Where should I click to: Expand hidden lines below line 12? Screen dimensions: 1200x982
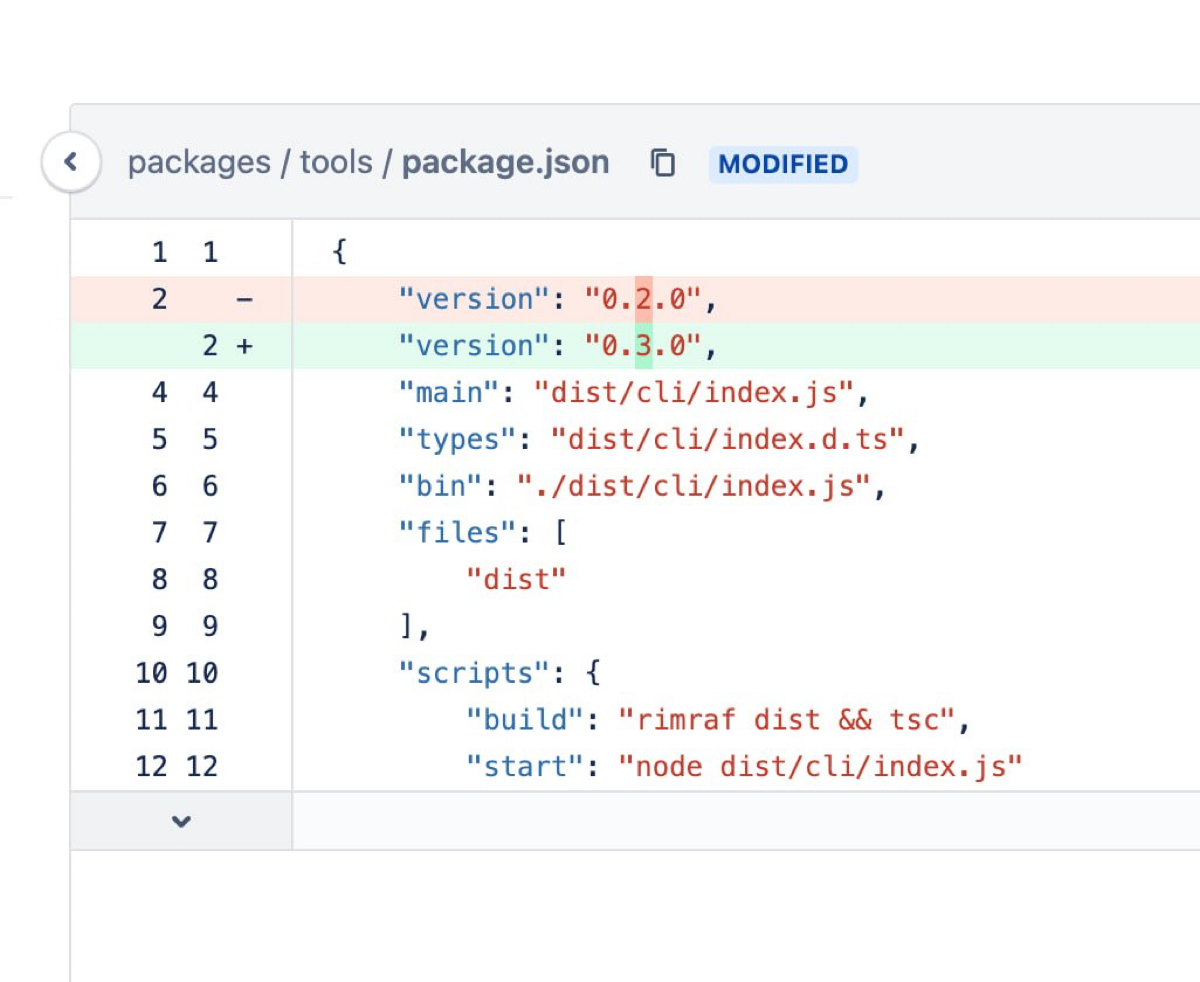pos(181,821)
